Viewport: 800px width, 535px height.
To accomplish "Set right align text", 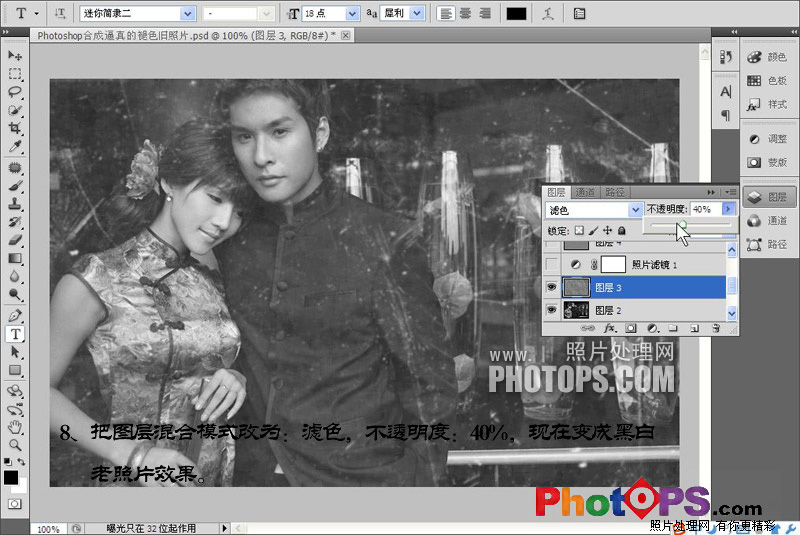I will [x=485, y=14].
